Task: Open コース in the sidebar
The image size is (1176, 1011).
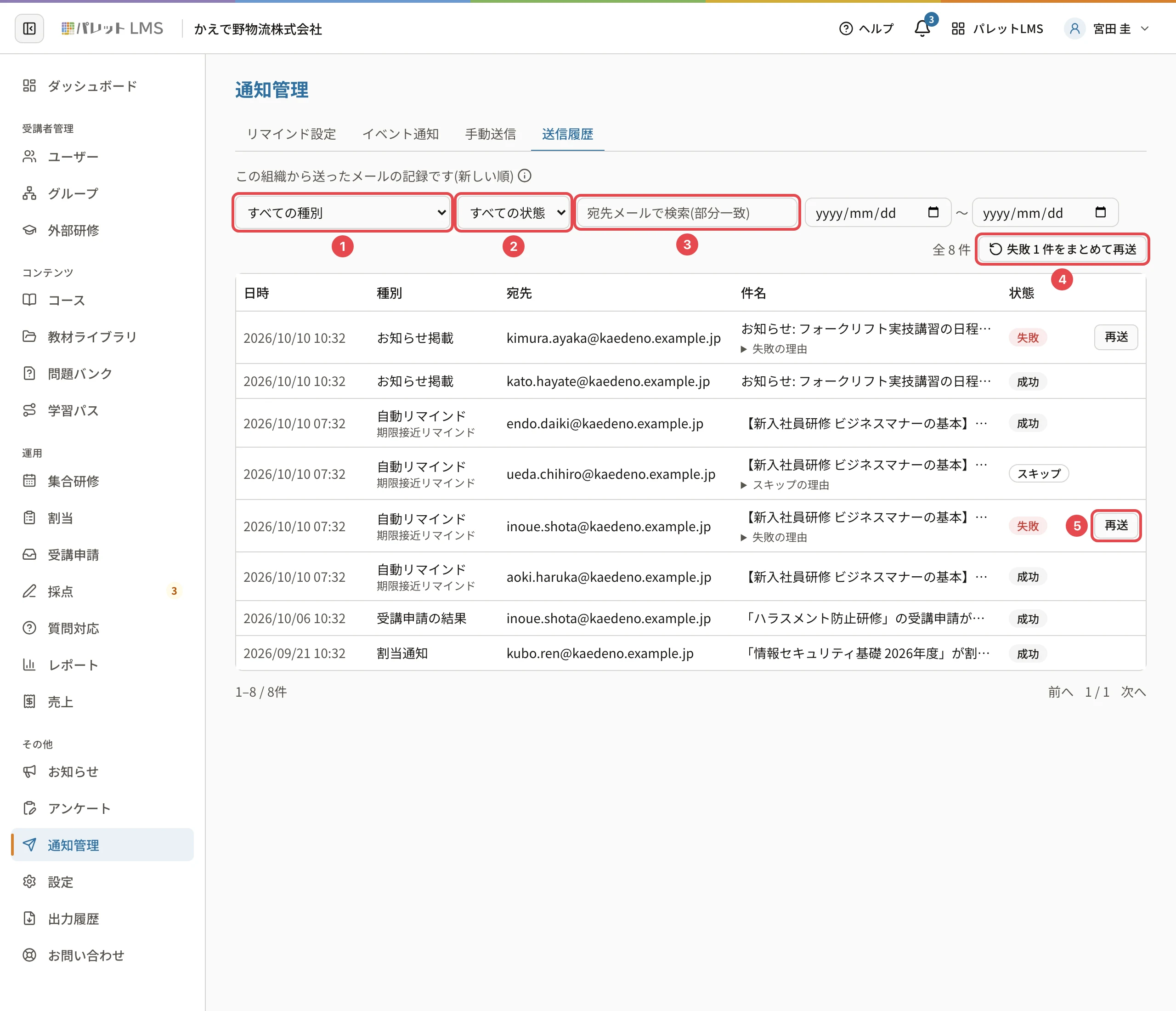Action: pyautogui.click(x=102, y=300)
